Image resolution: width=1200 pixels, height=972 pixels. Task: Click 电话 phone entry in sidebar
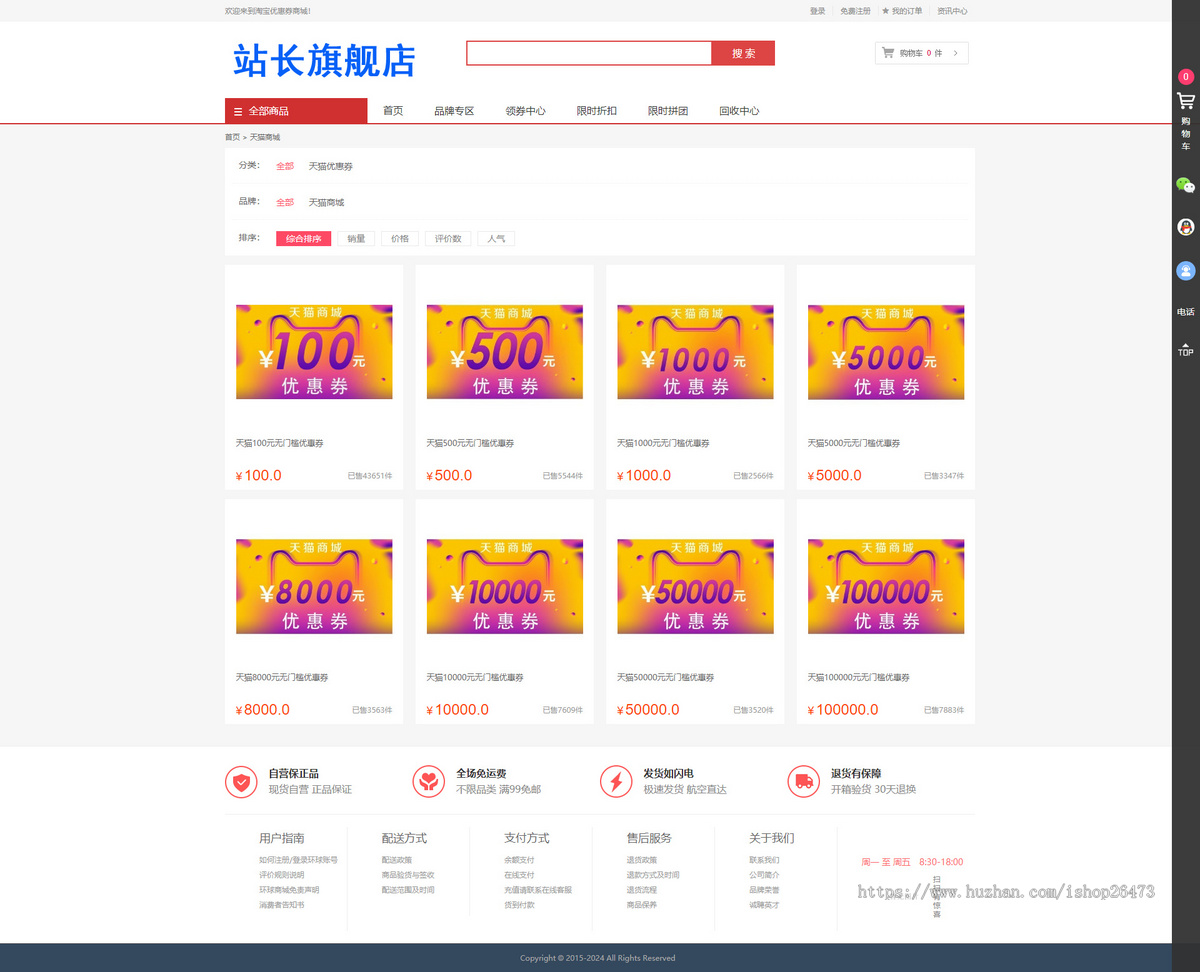coord(1186,312)
